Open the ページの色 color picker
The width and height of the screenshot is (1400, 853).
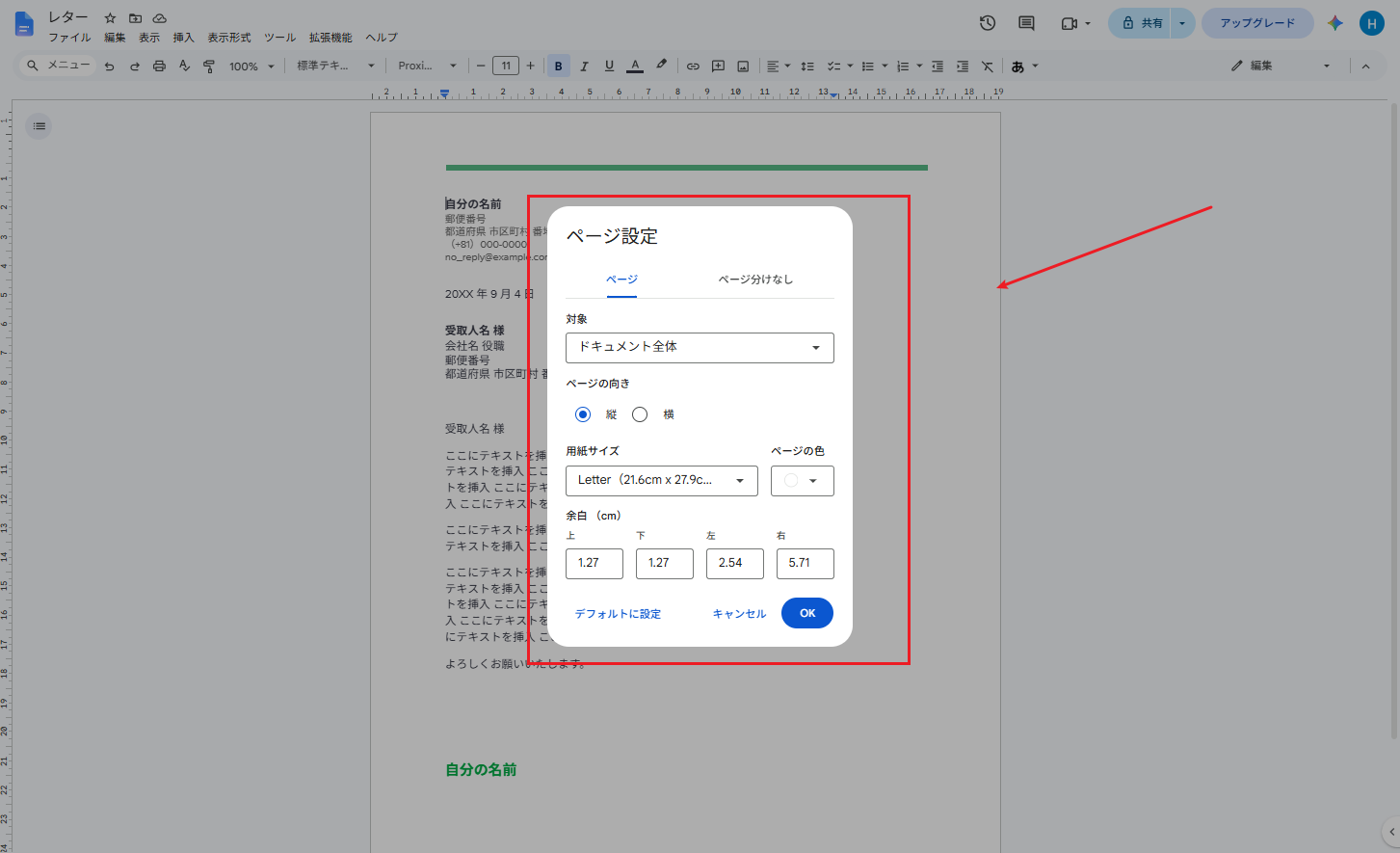pos(803,481)
